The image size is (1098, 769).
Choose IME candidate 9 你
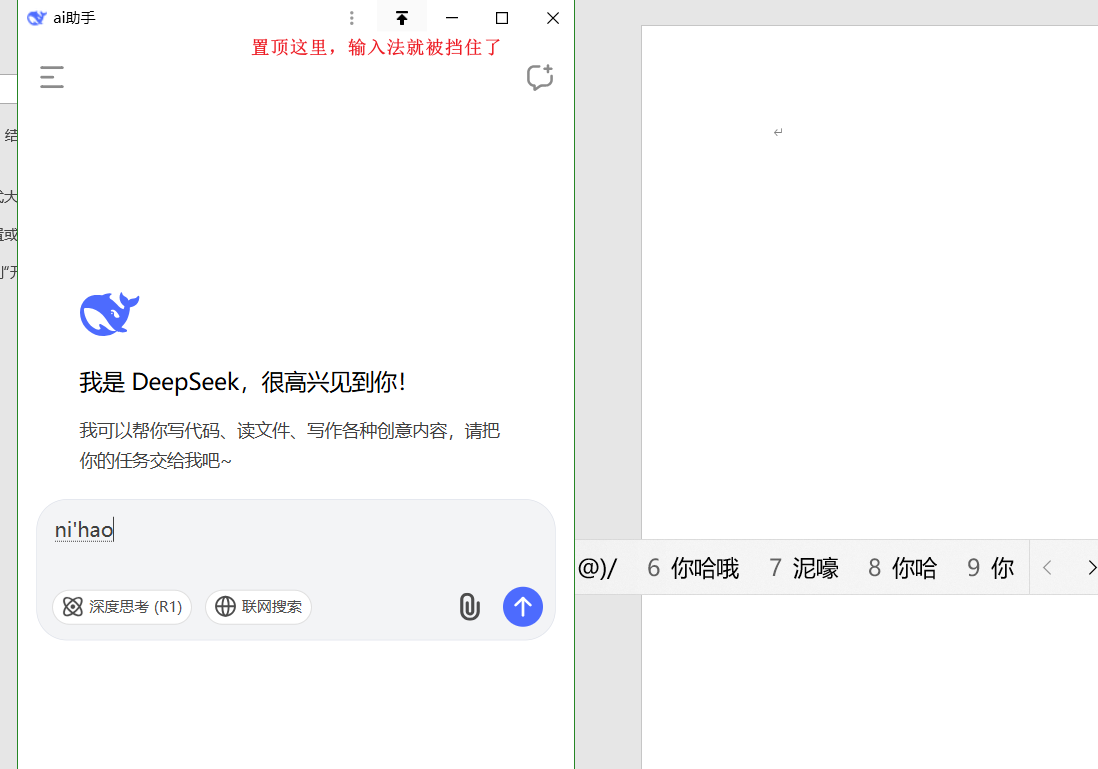991,568
